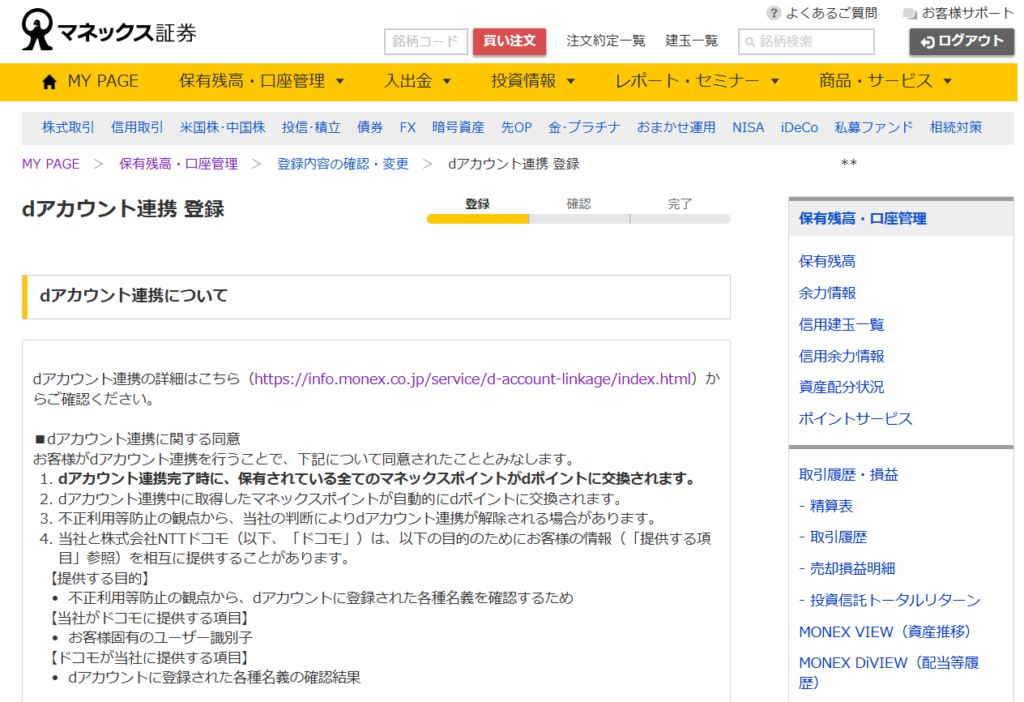Screen dimensions: 1024x702
Task: Click the Monex Securities logo
Action: [x=109, y=31]
